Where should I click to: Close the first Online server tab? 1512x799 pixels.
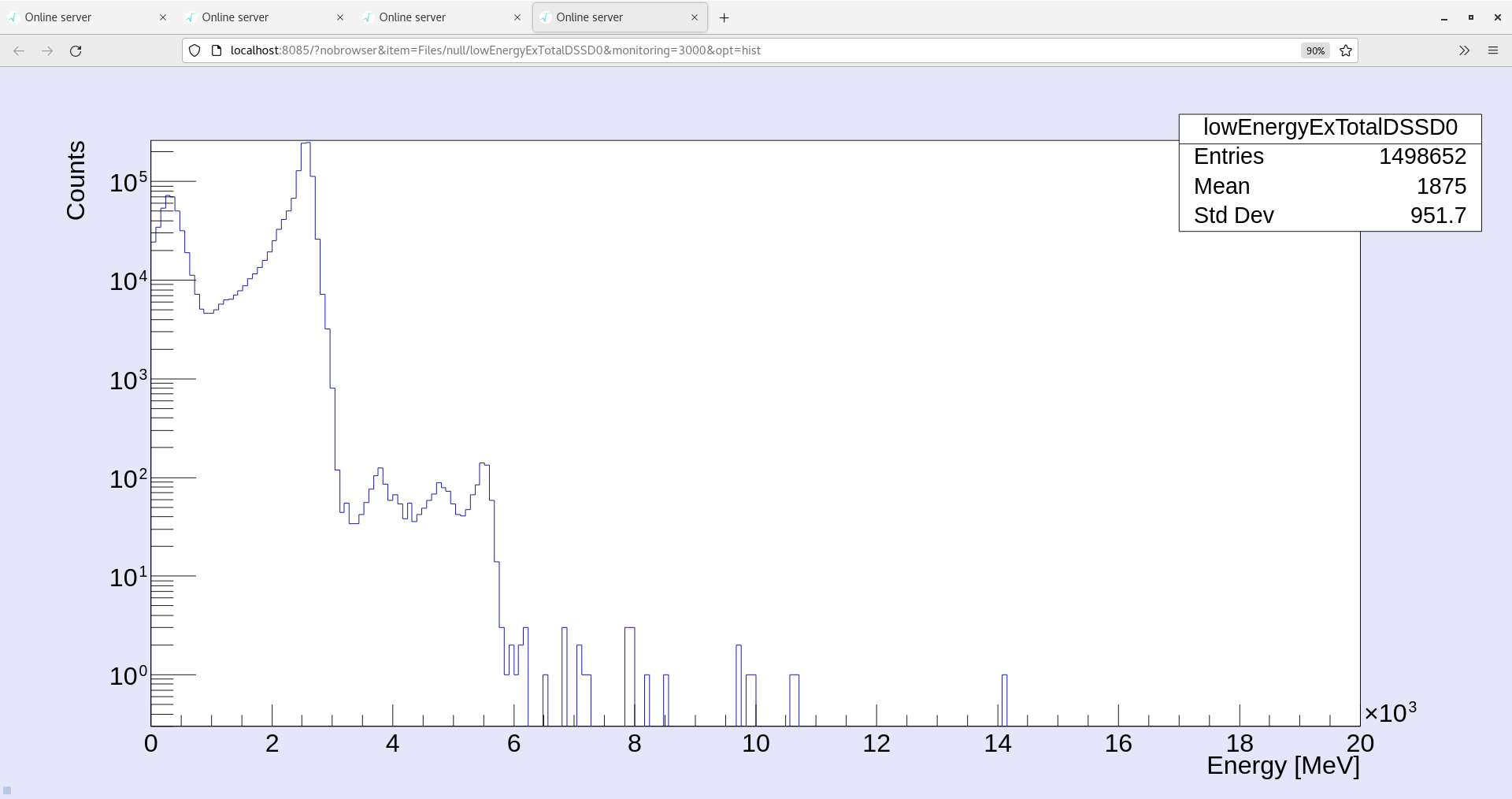point(163,17)
